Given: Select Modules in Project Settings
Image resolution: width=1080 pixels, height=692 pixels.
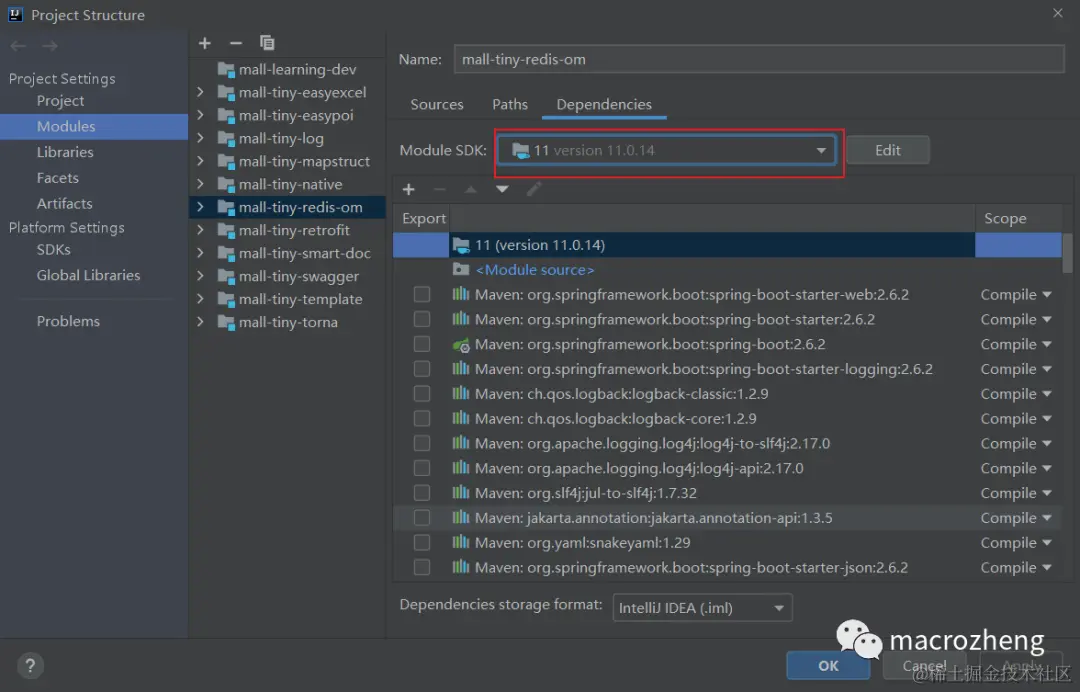Looking at the screenshot, I should [x=94, y=127].
